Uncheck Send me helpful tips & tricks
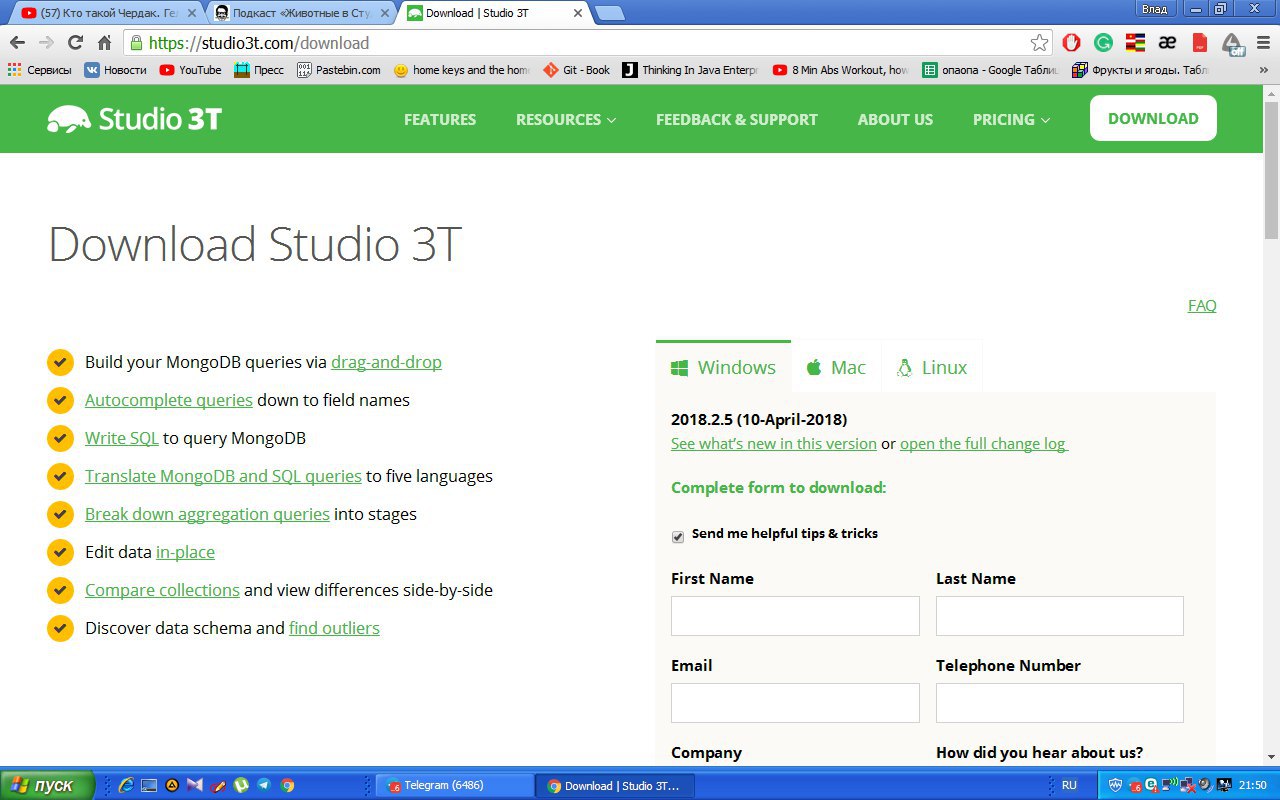Viewport: 1280px width, 800px height. tap(678, 537)
